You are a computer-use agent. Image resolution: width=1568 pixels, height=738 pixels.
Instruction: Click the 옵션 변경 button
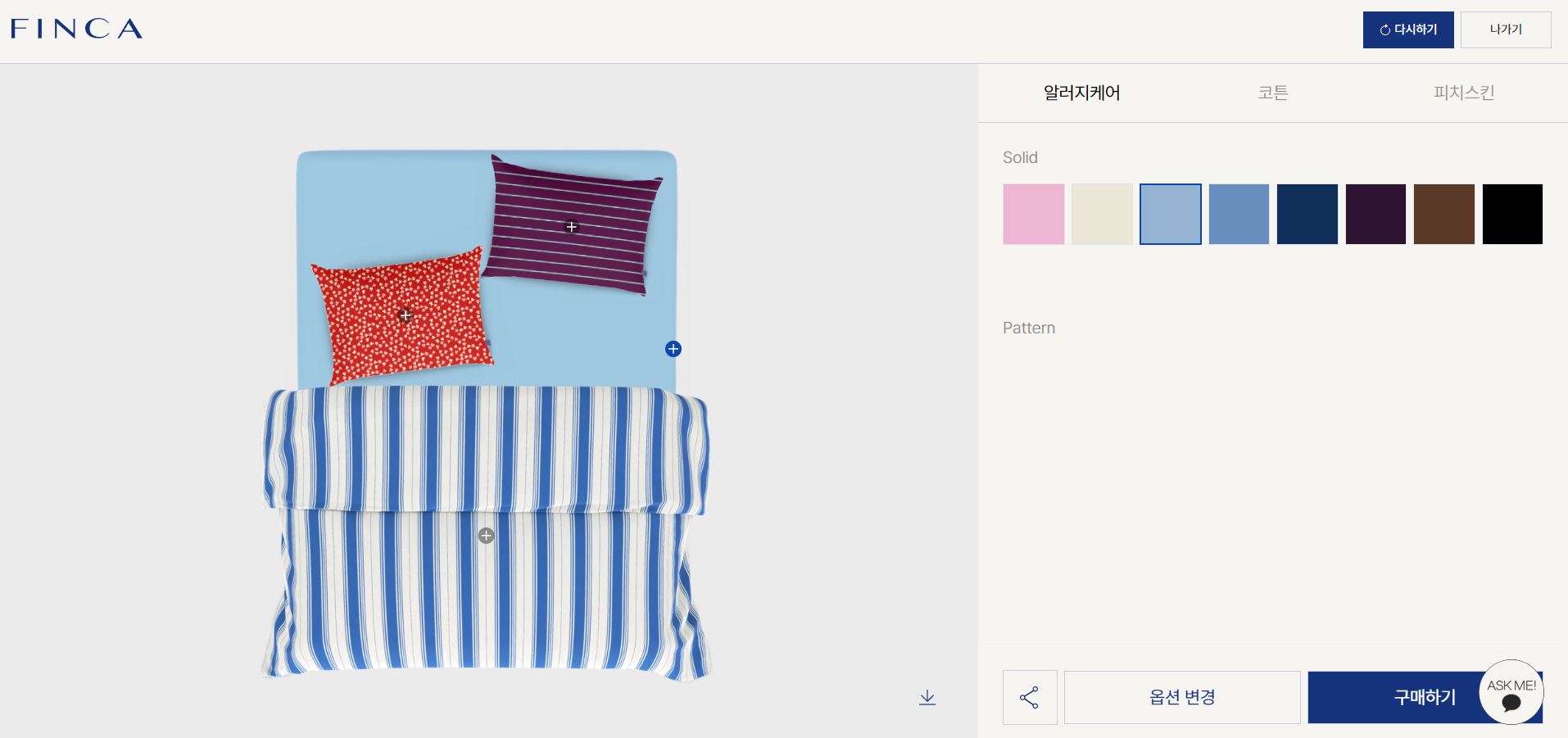(x=1181, y=697)
